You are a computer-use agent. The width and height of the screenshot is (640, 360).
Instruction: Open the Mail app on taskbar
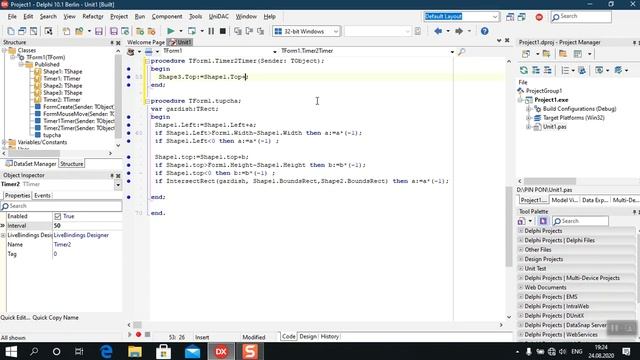[x=192, y=351]
